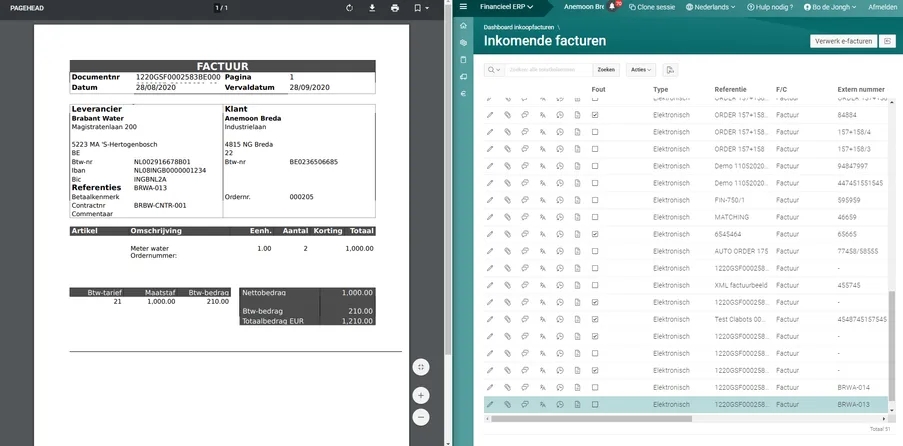Zoom in on the PDF
Image resolution: width=903 pixels, height=446 pixels.
coord(421,395)
